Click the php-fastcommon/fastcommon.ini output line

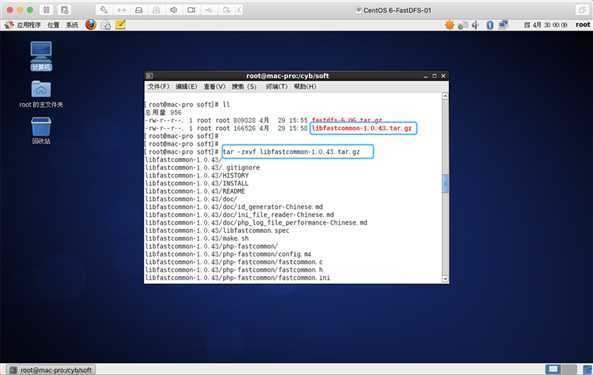pyautogui.click(x=238, y=278)
